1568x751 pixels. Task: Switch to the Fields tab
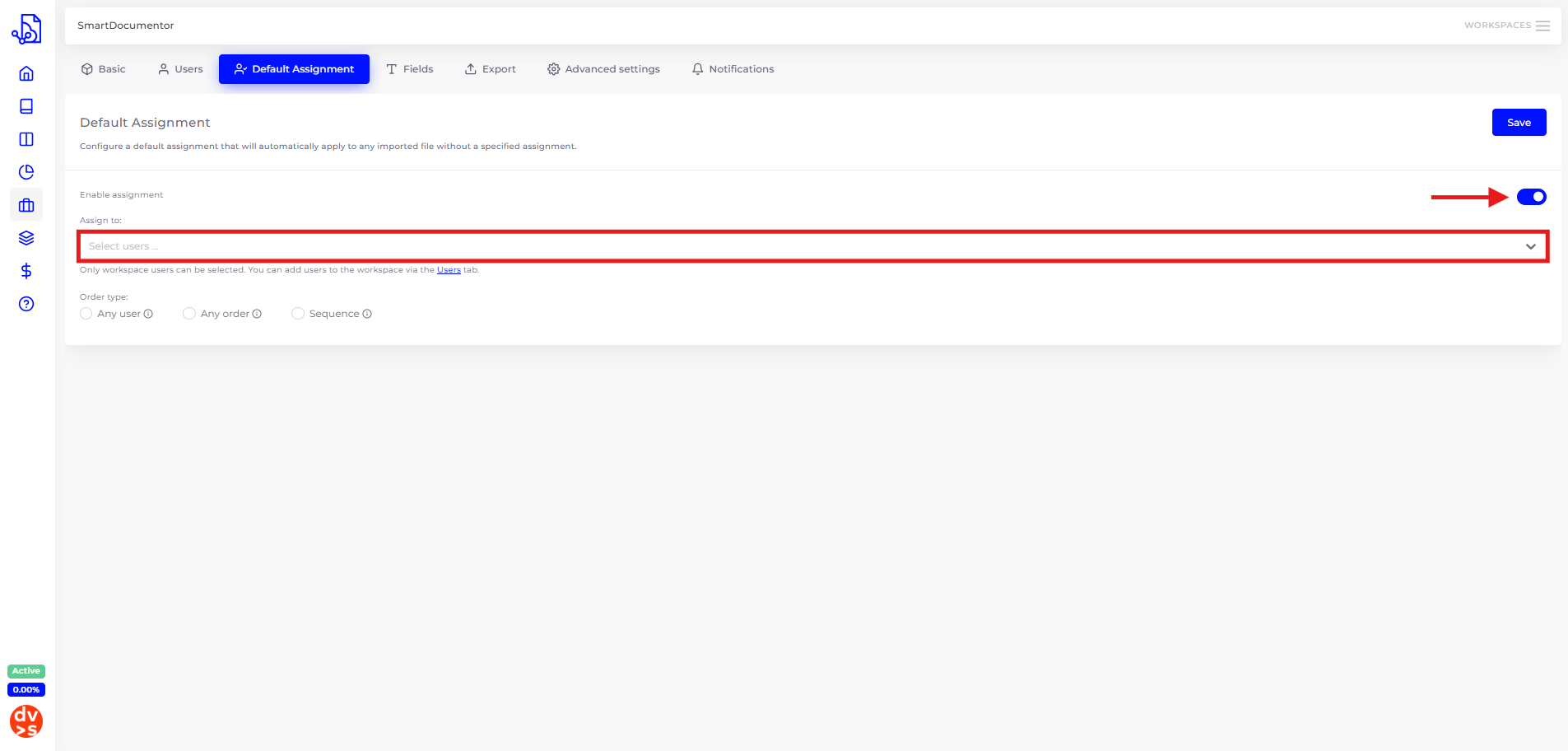point(410,69)
